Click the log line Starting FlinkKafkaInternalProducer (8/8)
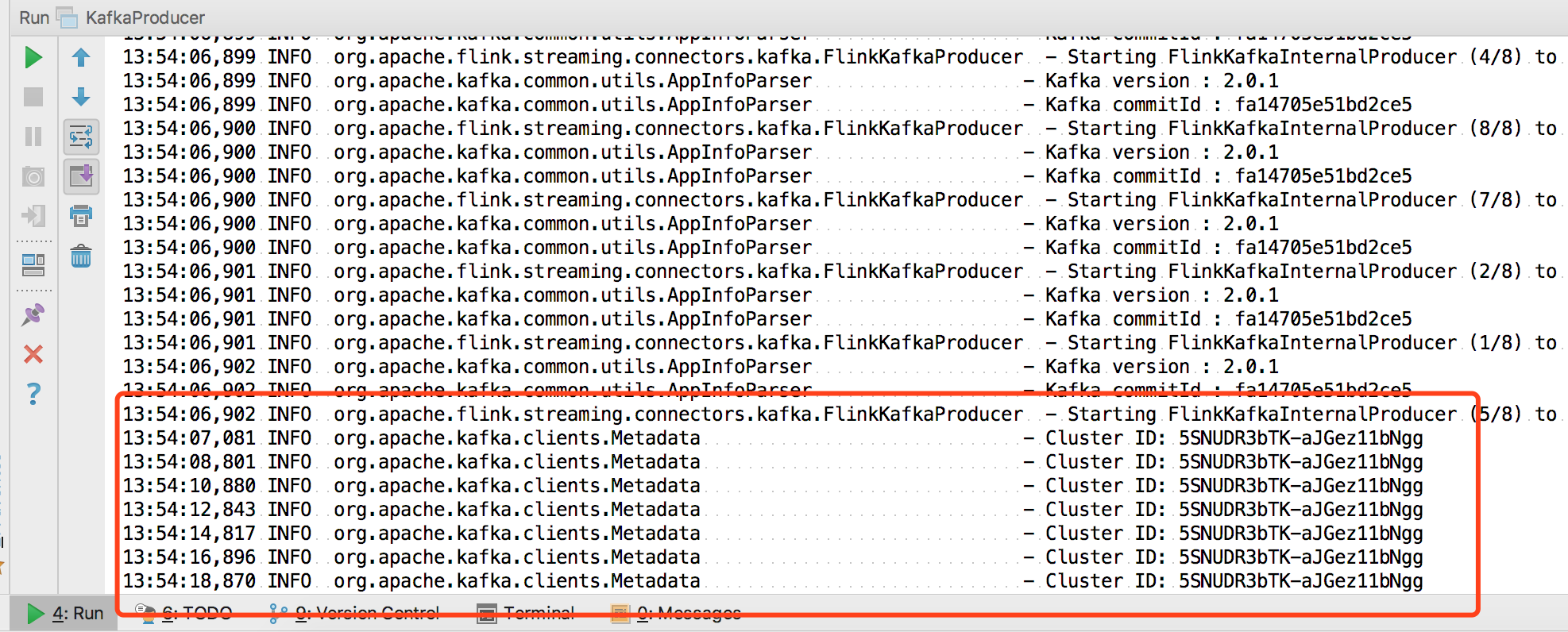1568x632 pixels. pos(840,129)
